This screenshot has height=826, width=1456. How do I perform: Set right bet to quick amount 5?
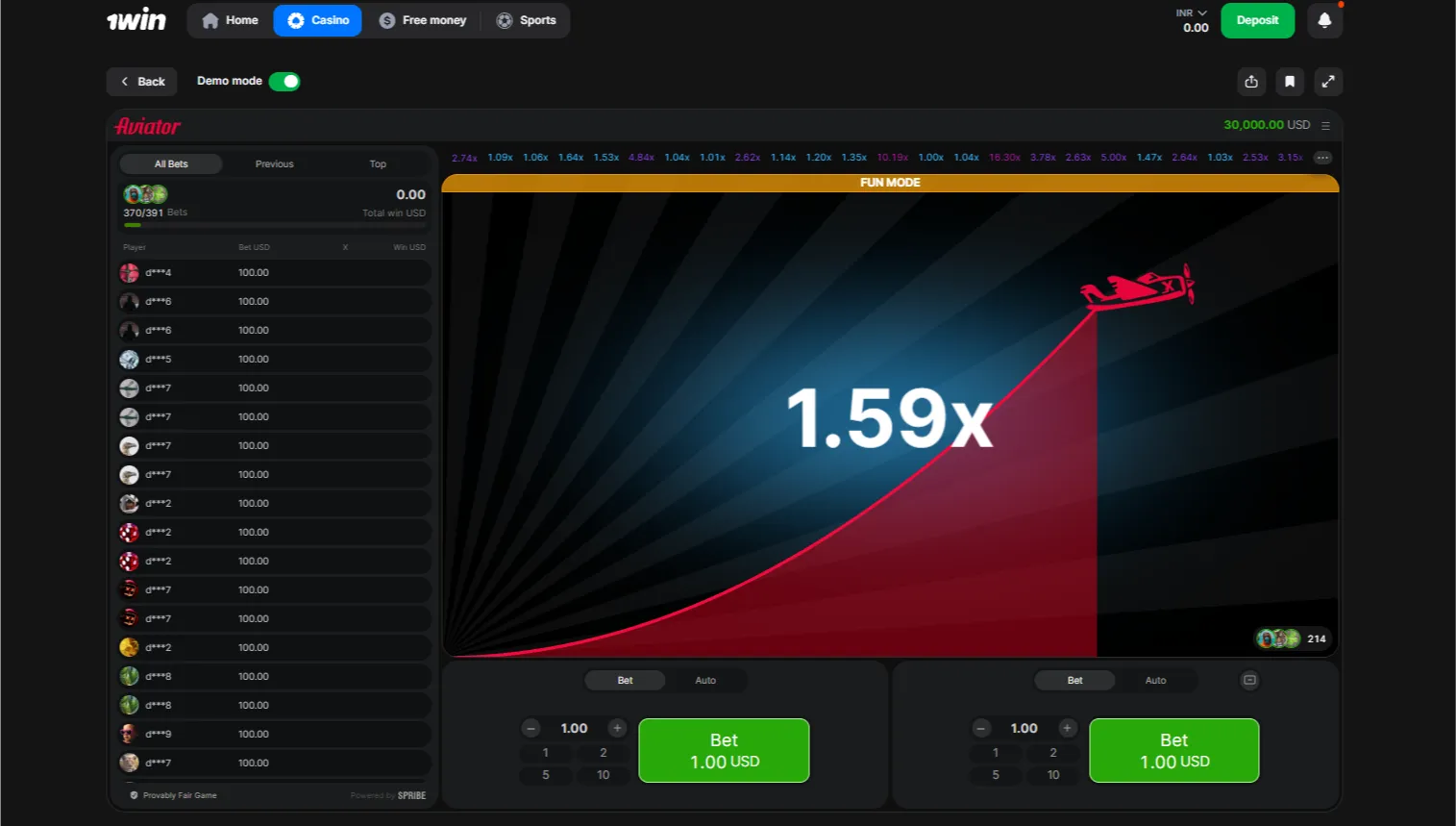tap(996, 775)
